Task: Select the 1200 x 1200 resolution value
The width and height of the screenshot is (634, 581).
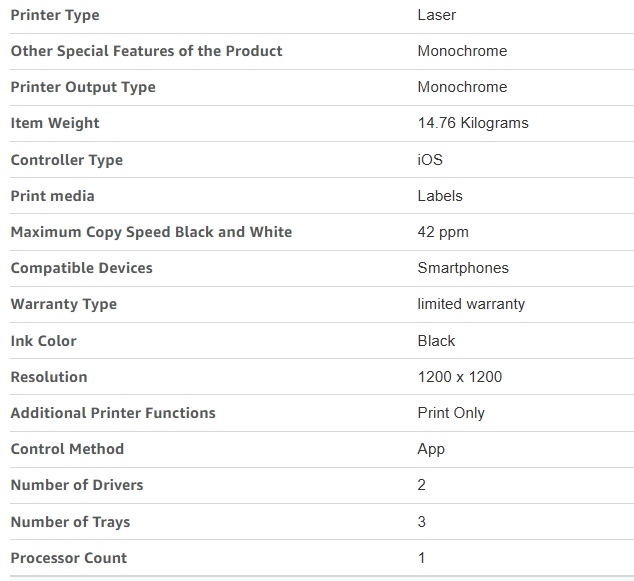Action: pos(460,377)
